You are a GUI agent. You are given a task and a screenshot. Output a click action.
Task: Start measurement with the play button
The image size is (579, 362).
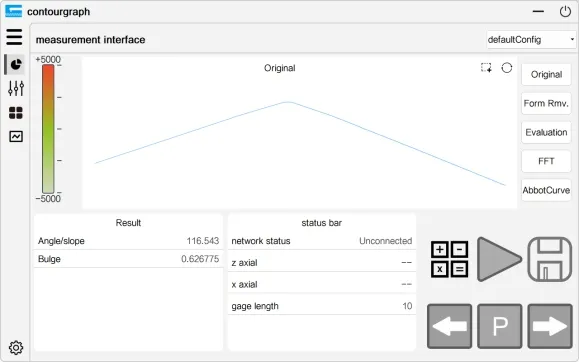(499, 259)
